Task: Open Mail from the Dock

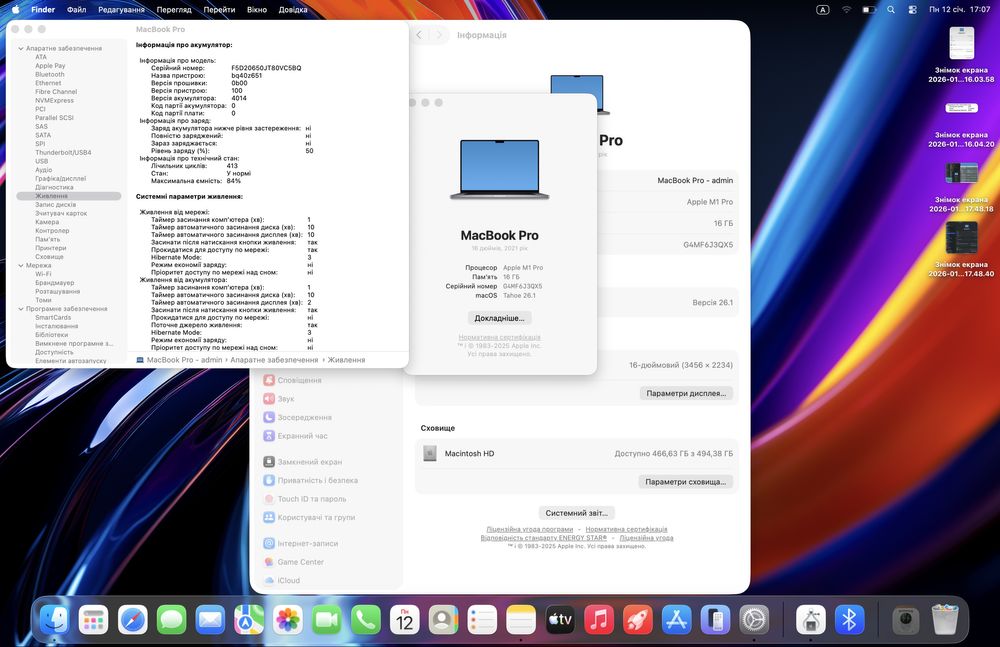Action: [x=210, y=619]
